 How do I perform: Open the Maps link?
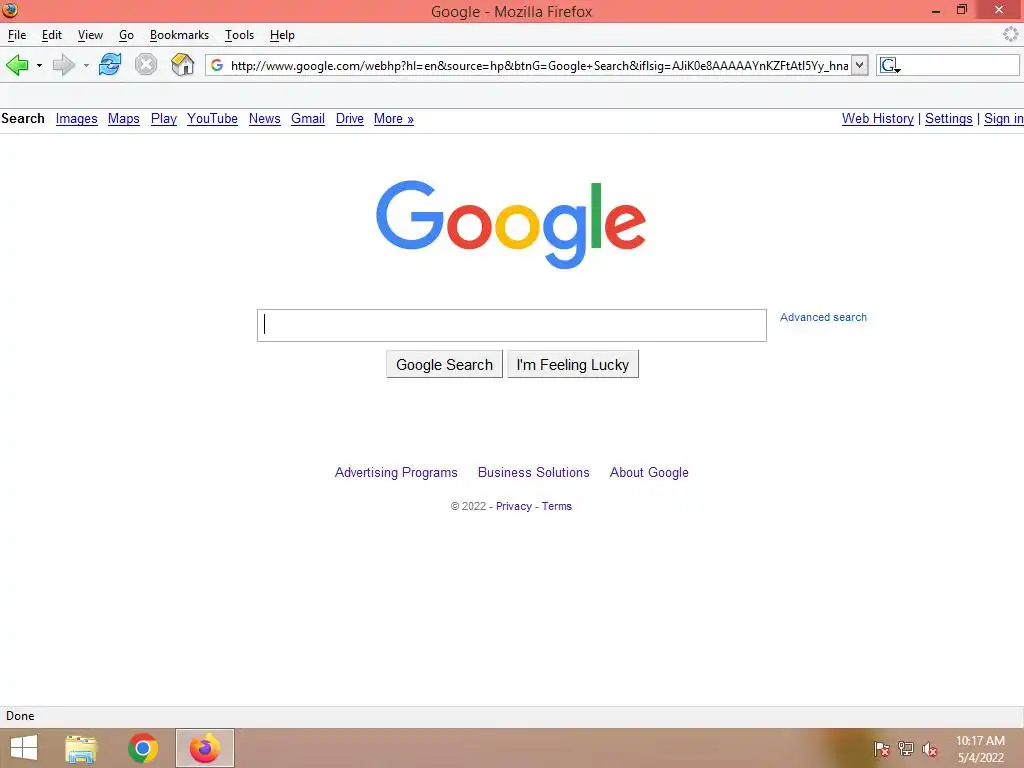pyautogui.click(x=123, y=118)
